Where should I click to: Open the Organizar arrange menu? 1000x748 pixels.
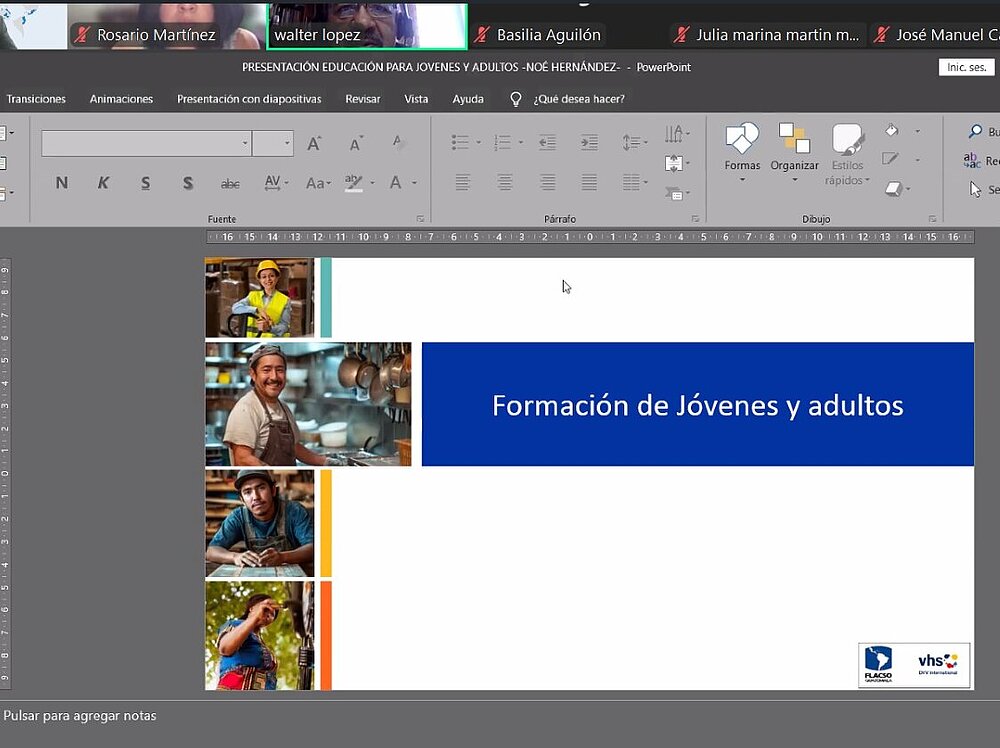[794, 152]
